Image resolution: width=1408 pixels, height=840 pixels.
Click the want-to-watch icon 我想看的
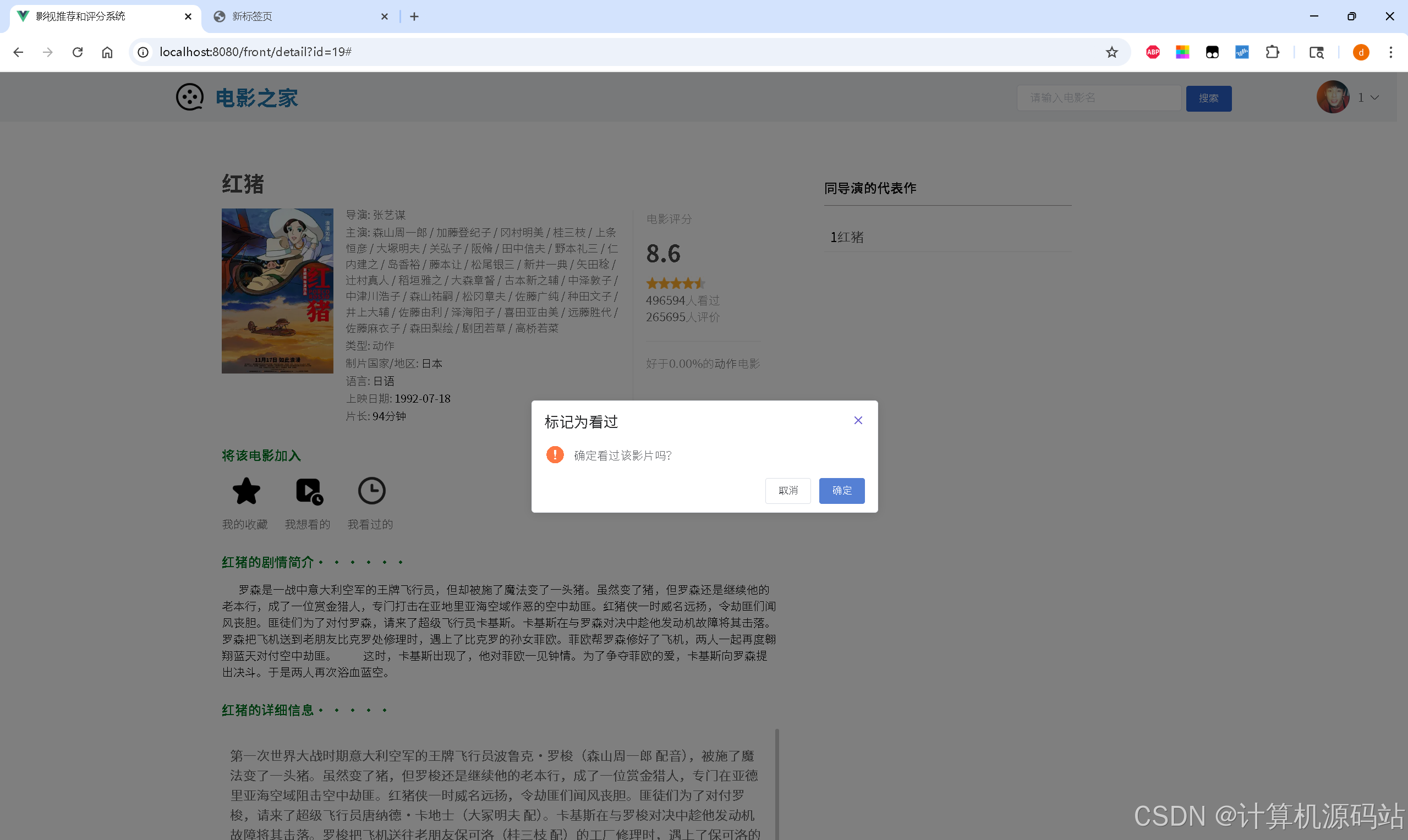pos(309,491)
